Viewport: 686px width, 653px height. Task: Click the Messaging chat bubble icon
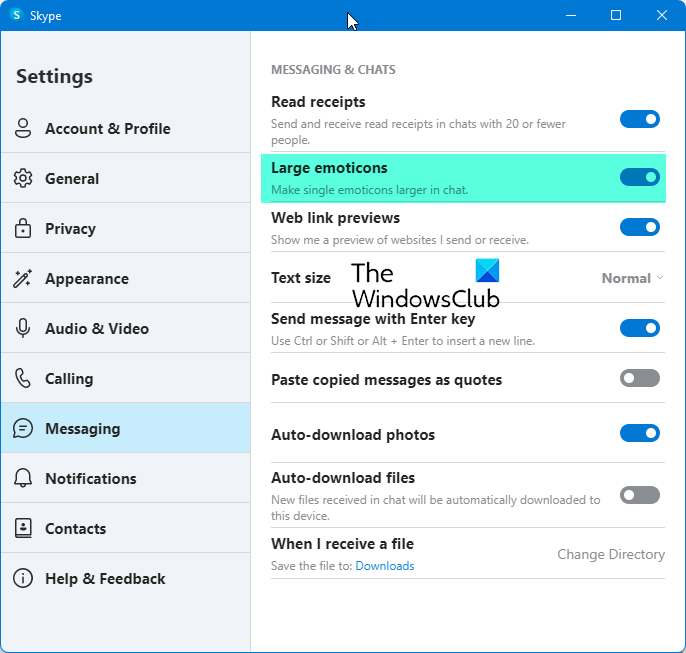[23, 428]
